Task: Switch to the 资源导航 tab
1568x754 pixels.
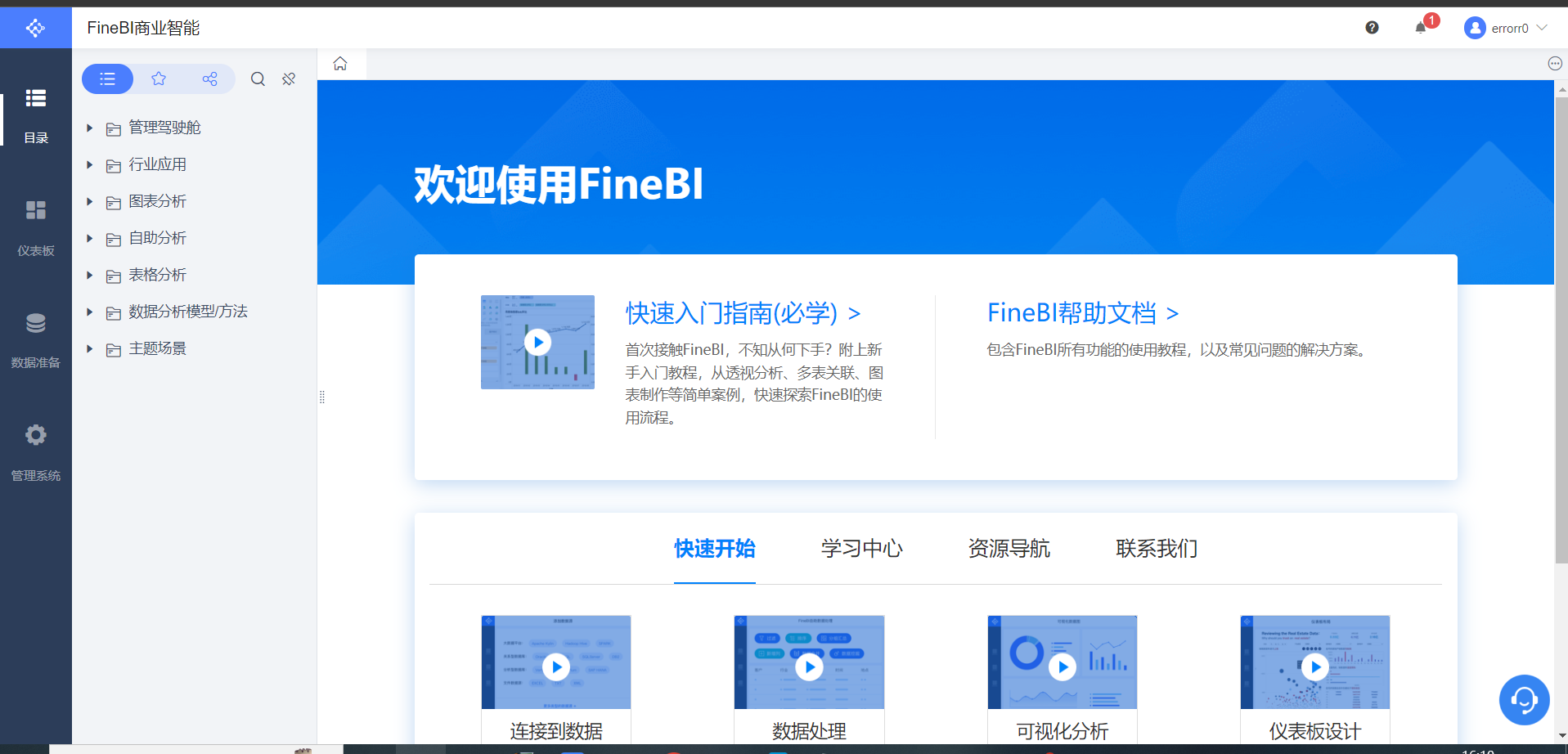Action: 1009,549
